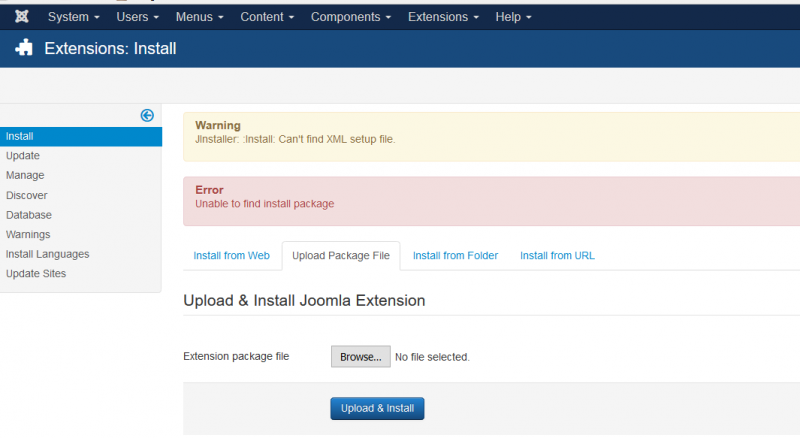The height and width of the screenshot is (438, 800).
Task: Click the Browse... file button
Action: (x=361, y=357)
